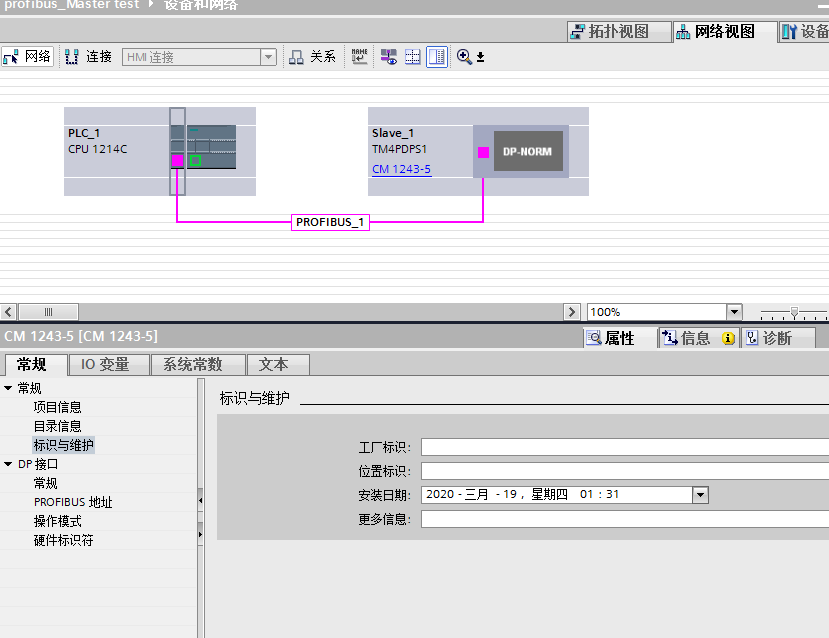Open the 诊断 (Diagnostics) tab
The image size is (829, 638).
point(777,338)
